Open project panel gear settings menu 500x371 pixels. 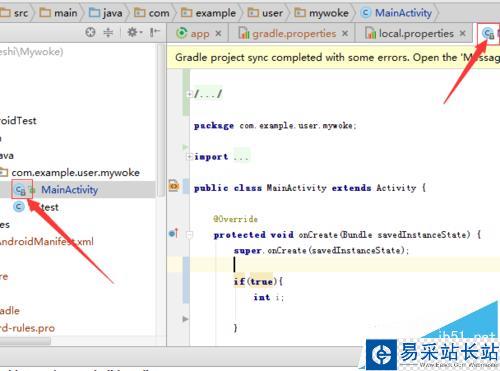coord(135,32)
